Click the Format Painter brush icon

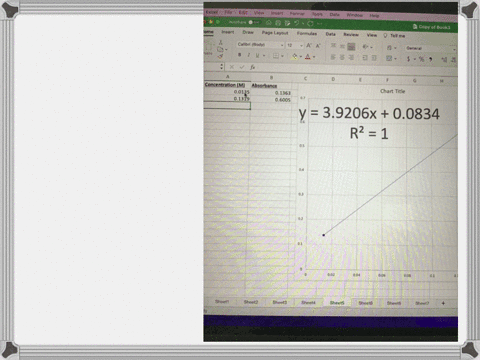point(220,56)
